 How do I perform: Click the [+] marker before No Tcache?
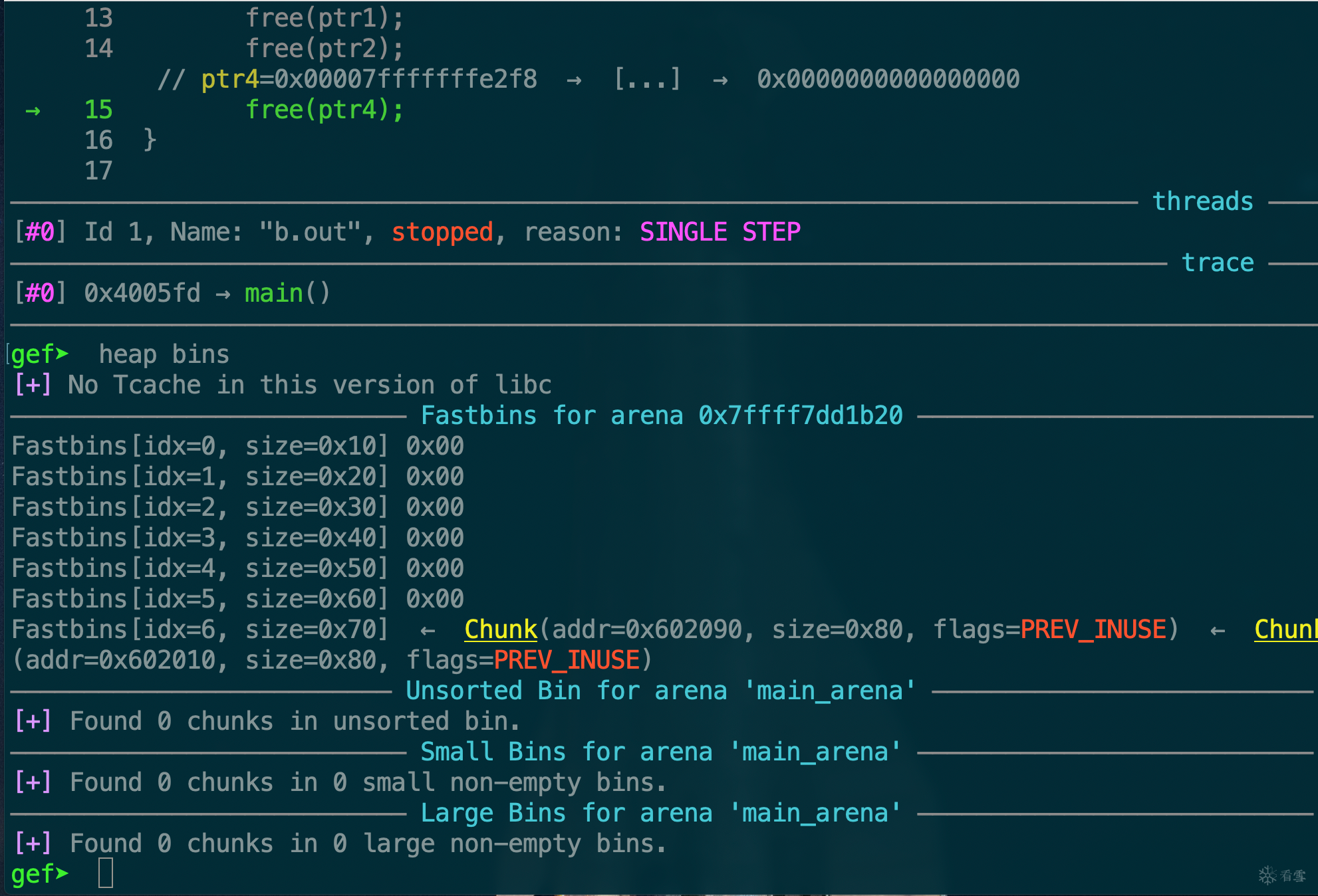coord(33,385)
